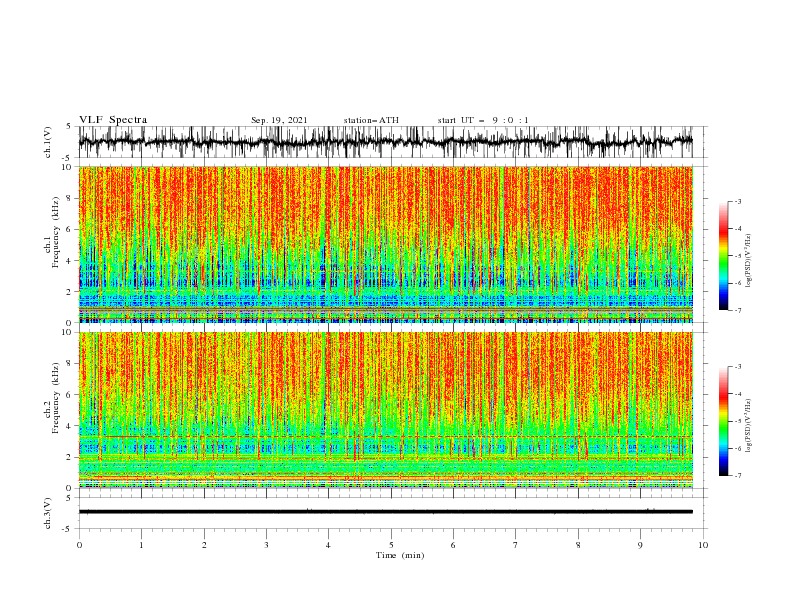The width and height of the screenshot is (792, 612).
Task: Click the ch.1 voltage waveform plot
Action: click(385, 142)
